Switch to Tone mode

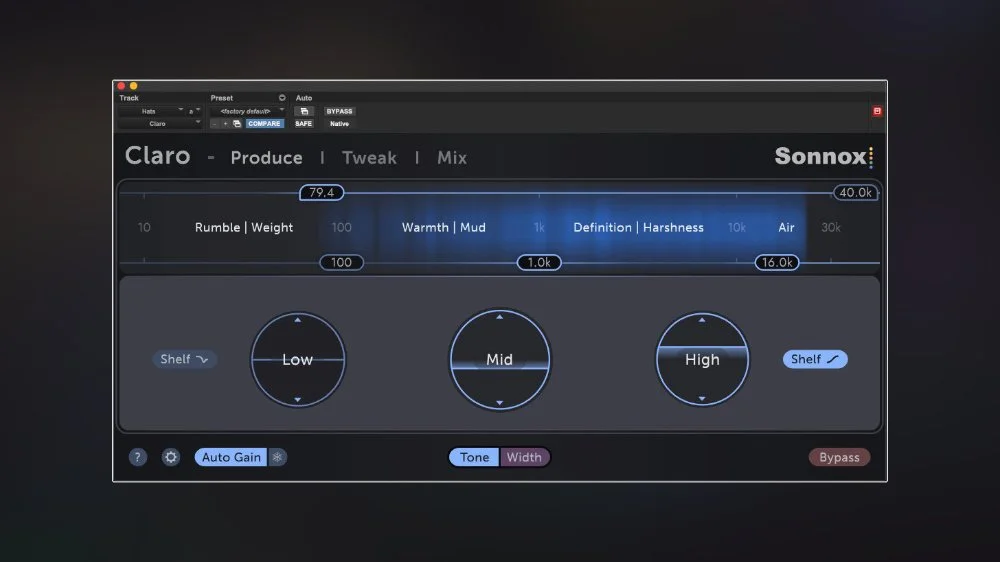pos(474,457)
